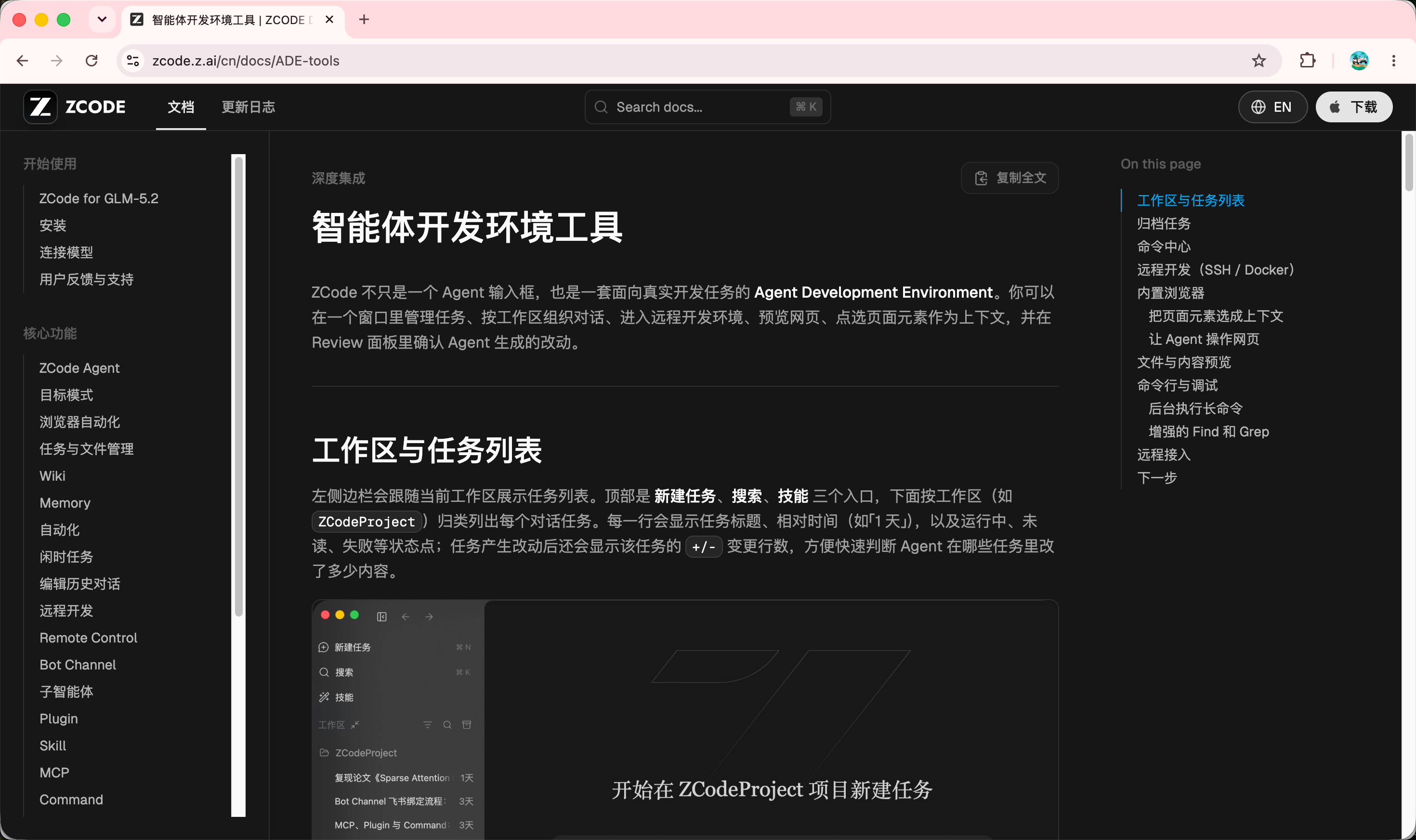Go forward in browser history

coord(57,61)
